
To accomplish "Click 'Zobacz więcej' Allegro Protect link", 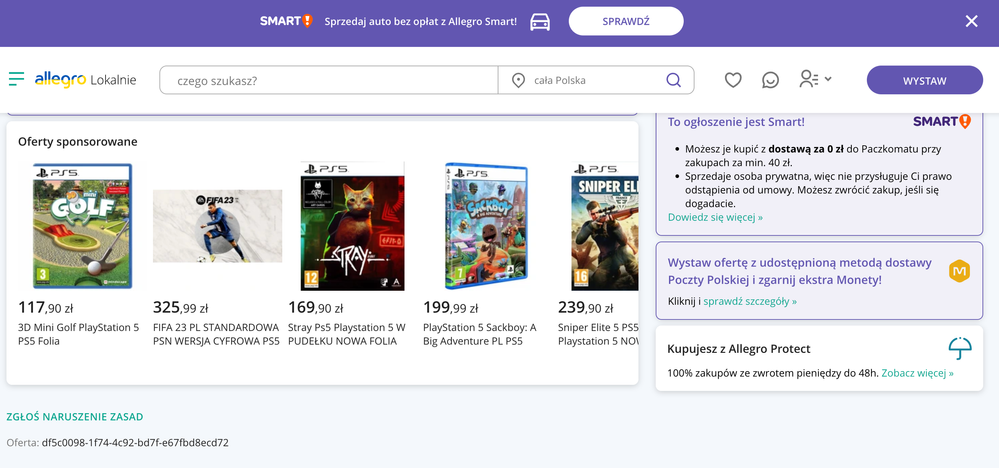I will click(917, 373).
